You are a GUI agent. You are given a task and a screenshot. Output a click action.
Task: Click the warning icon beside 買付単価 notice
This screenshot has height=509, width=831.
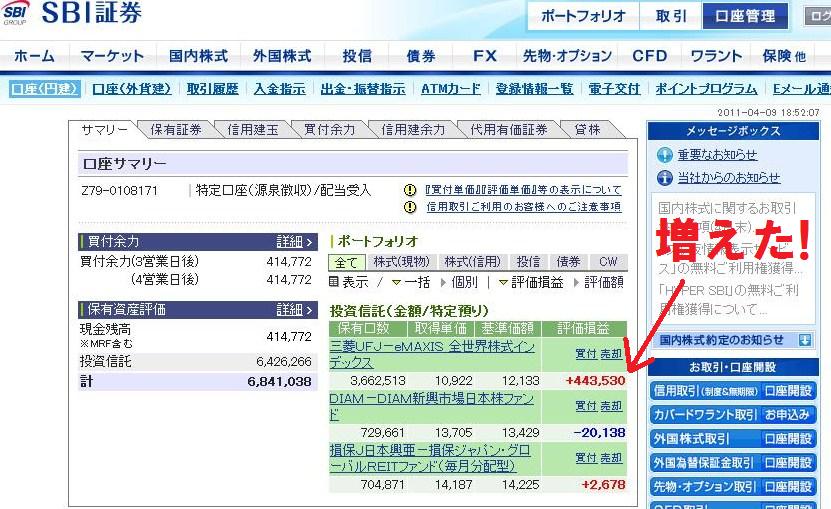coord(410,190)
